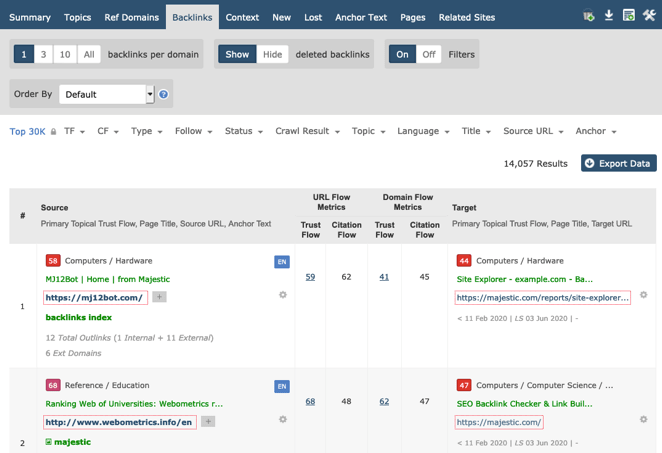Click the create report icon
Screen dimensions: 662x453
pos(629,16)
